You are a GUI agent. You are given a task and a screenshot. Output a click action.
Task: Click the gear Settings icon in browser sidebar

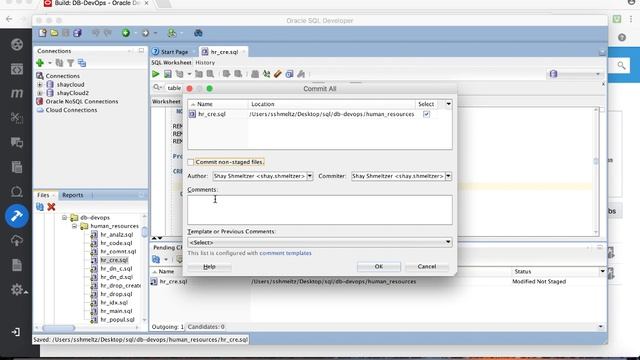tap(17, 289)
